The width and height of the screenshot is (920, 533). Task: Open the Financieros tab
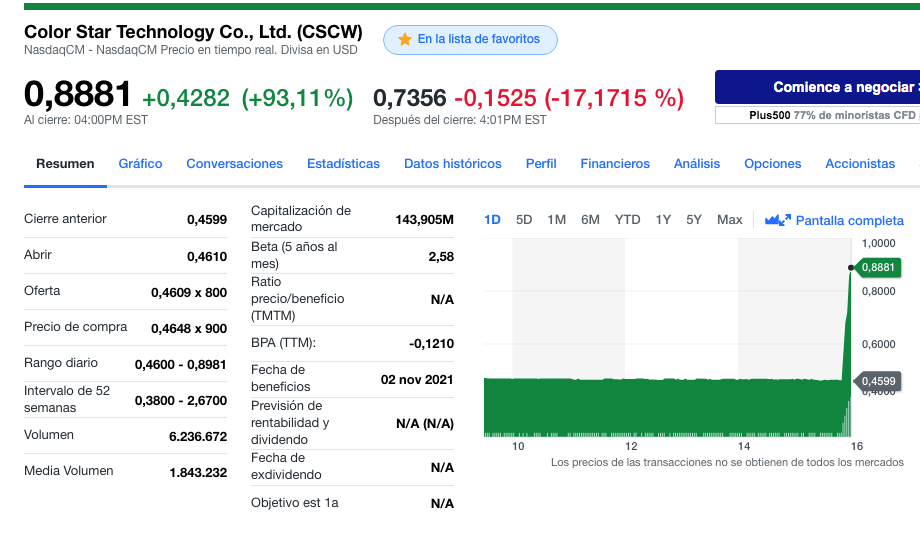[615, 164]
